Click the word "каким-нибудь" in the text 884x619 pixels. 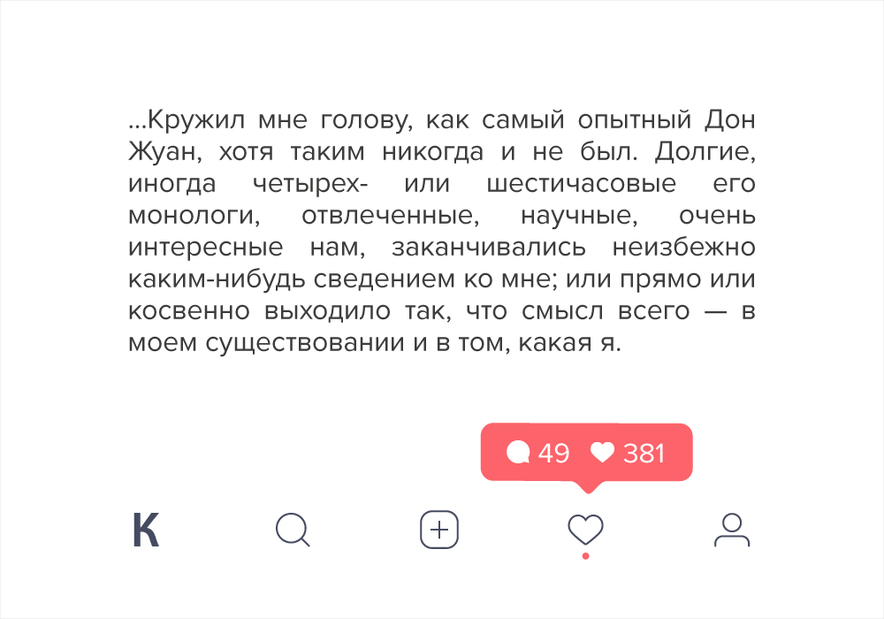click(x=217, y=280)
